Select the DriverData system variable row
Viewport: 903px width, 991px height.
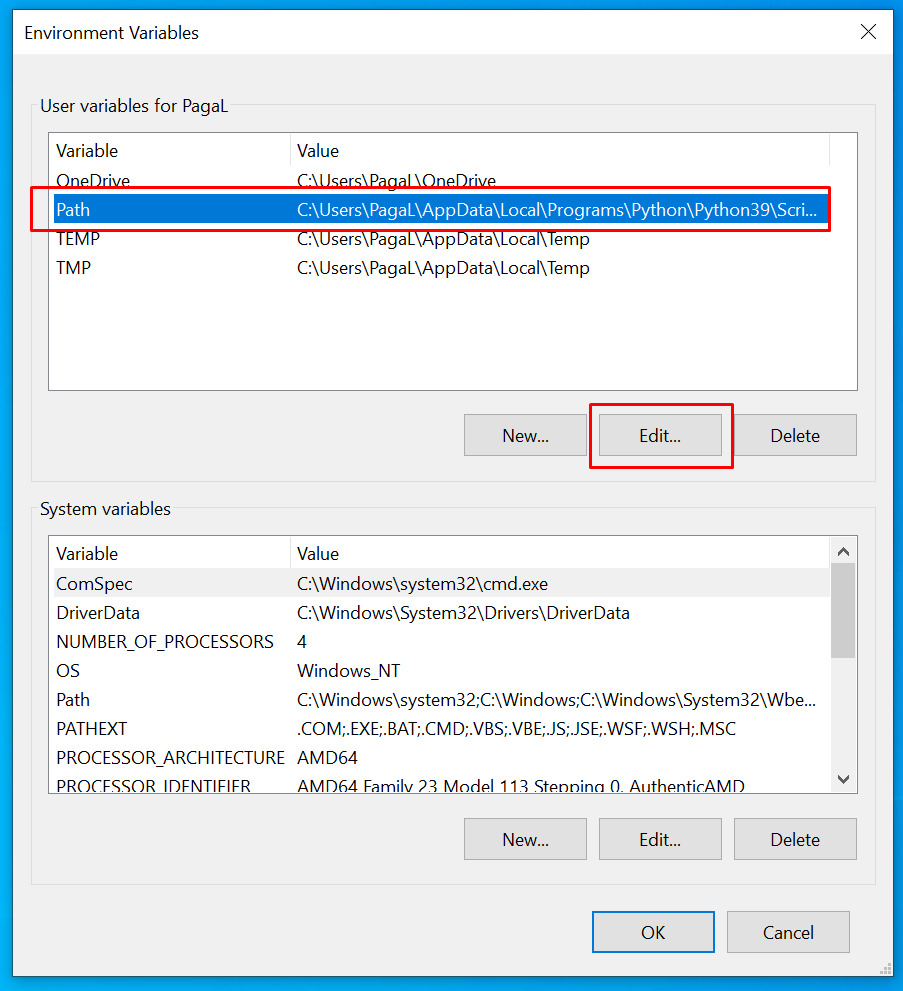[98, 613]
